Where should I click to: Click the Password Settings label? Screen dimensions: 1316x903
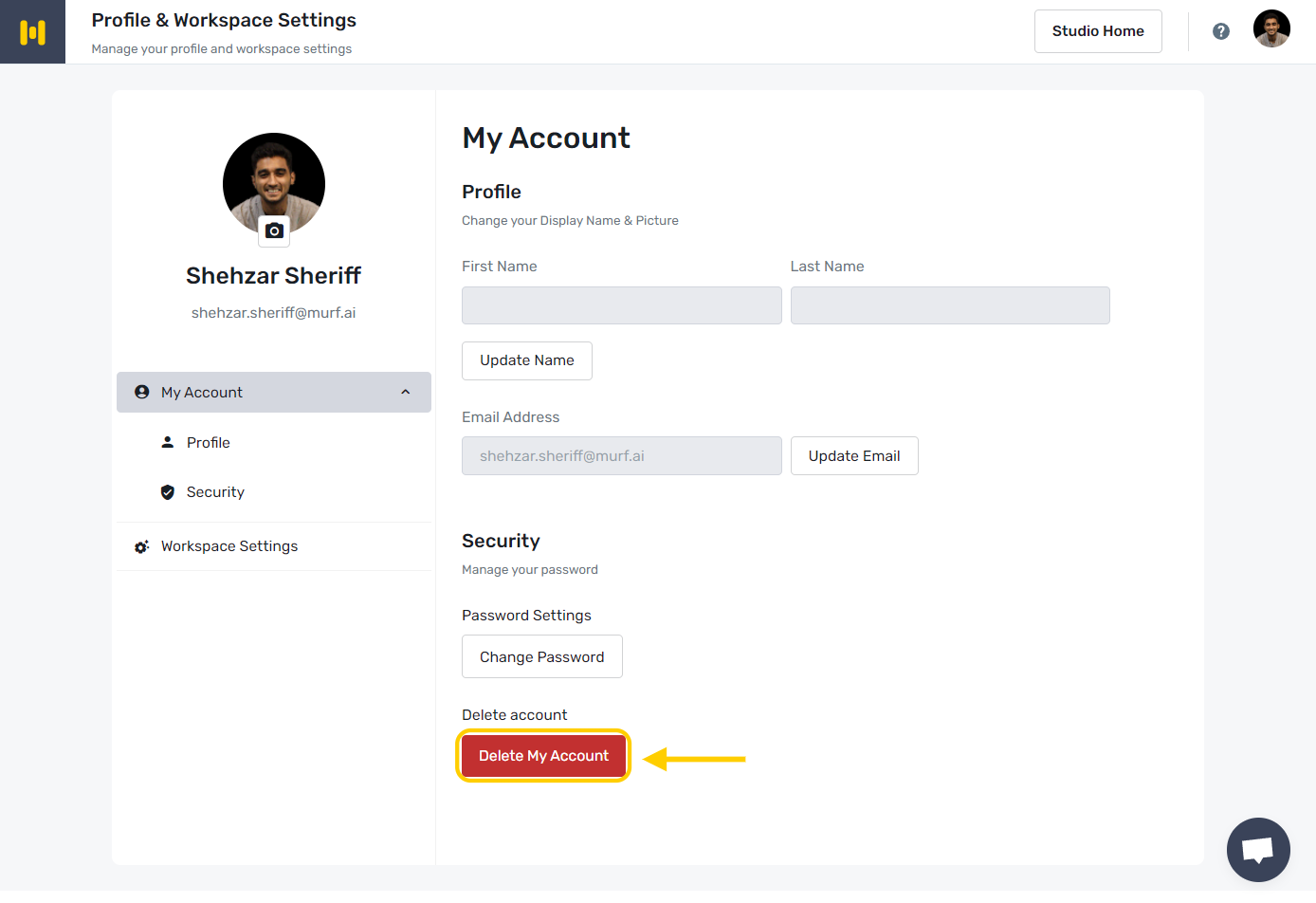526,616
